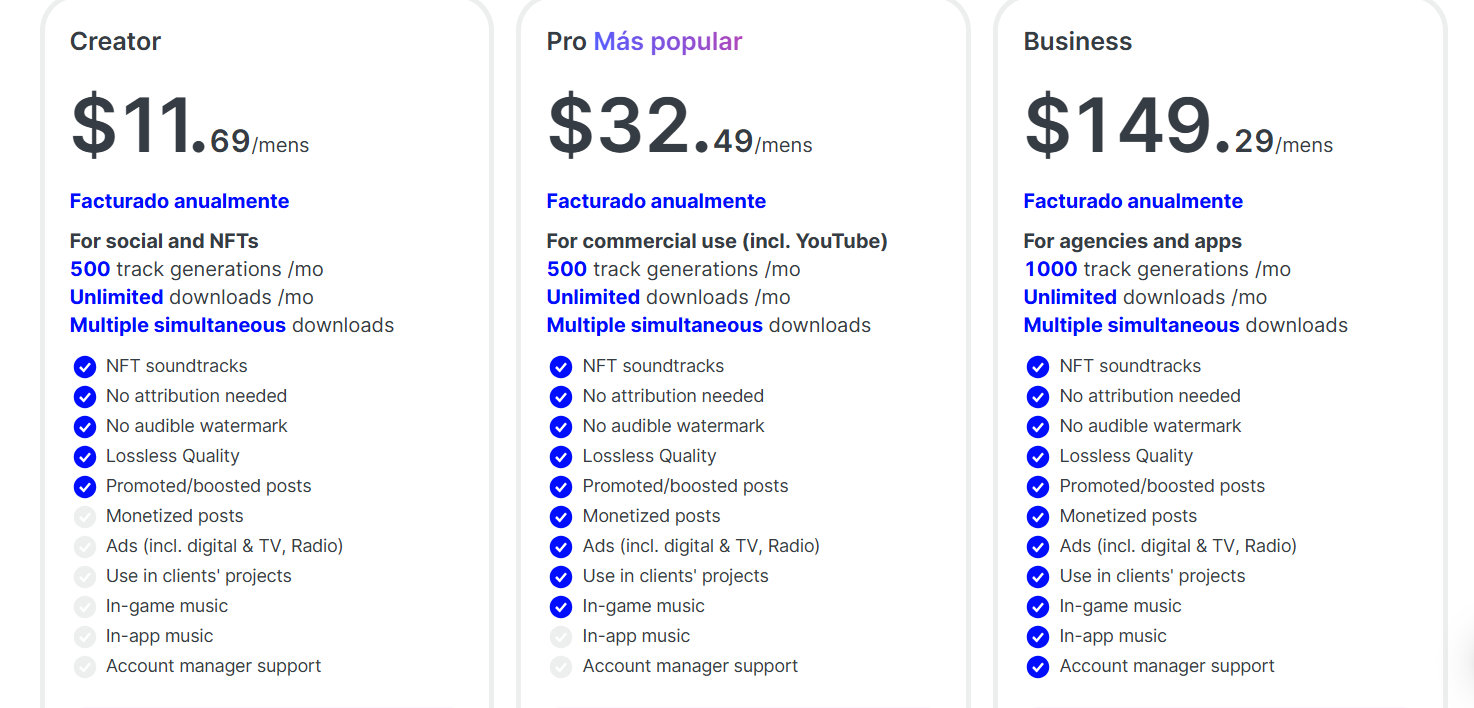The width and height of the screenshot is (1474, 708).
Task: Click Creator plan "Facturado anualmente" link
Action: (179, 201)
